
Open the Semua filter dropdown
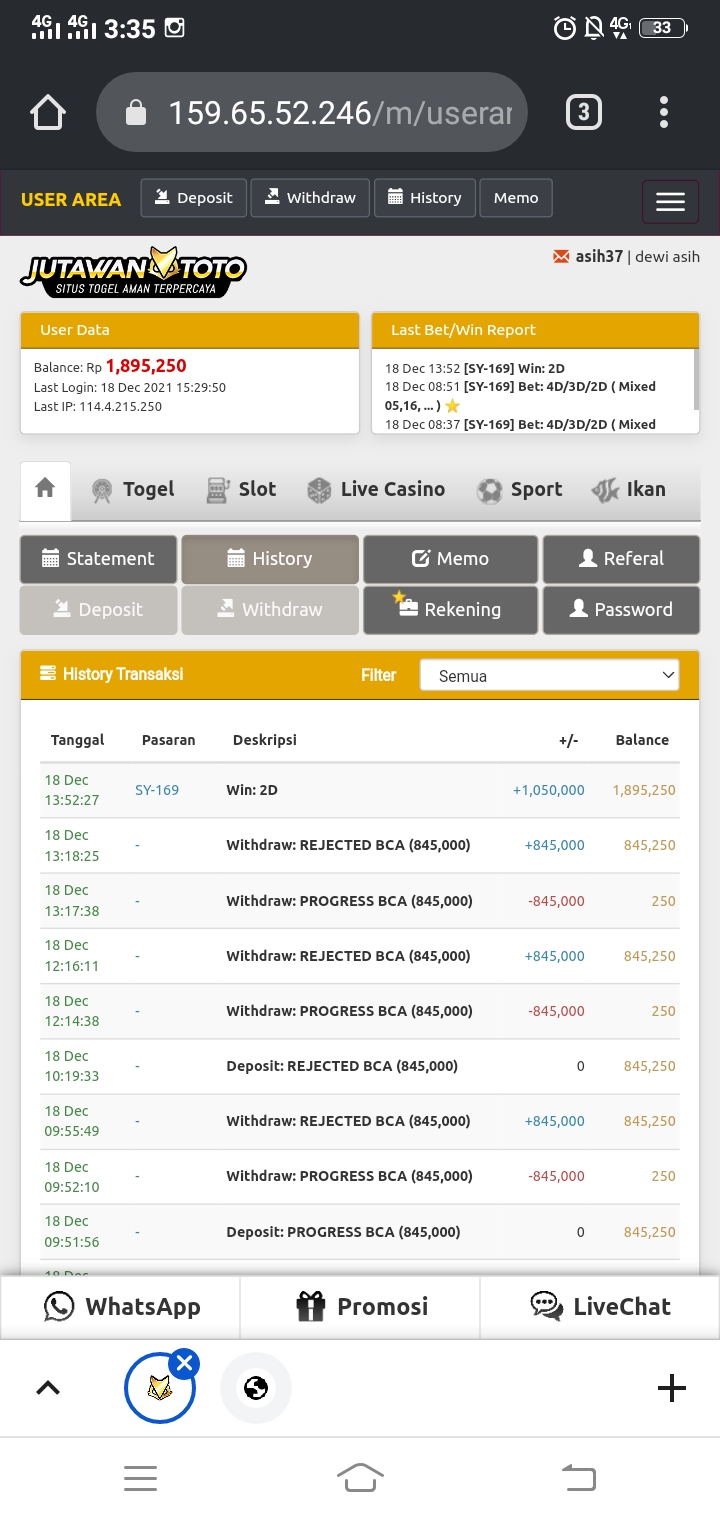pos(549,676)
